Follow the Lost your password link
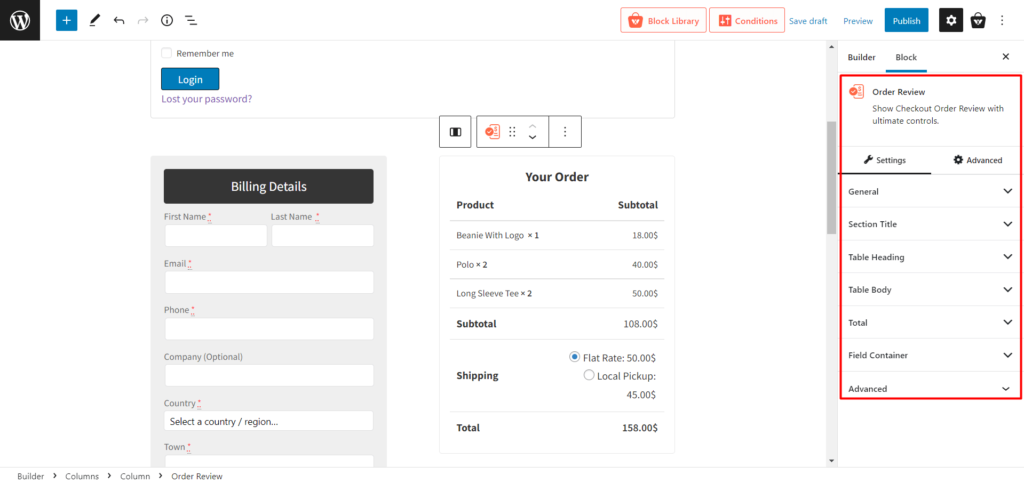 click(x=206, y=99)
